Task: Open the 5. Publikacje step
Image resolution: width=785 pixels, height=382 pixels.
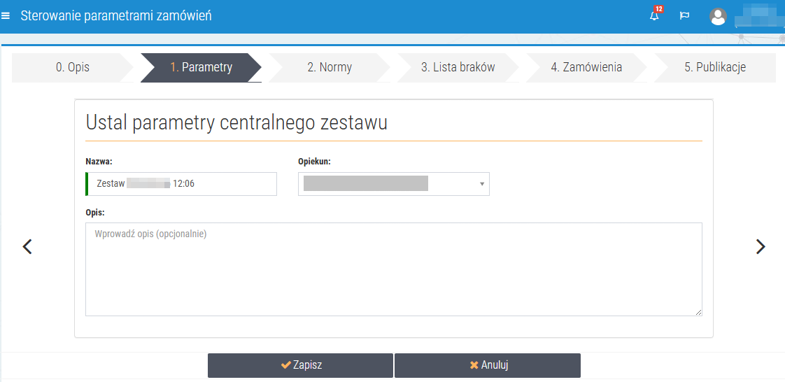Action: pos(715,68)
